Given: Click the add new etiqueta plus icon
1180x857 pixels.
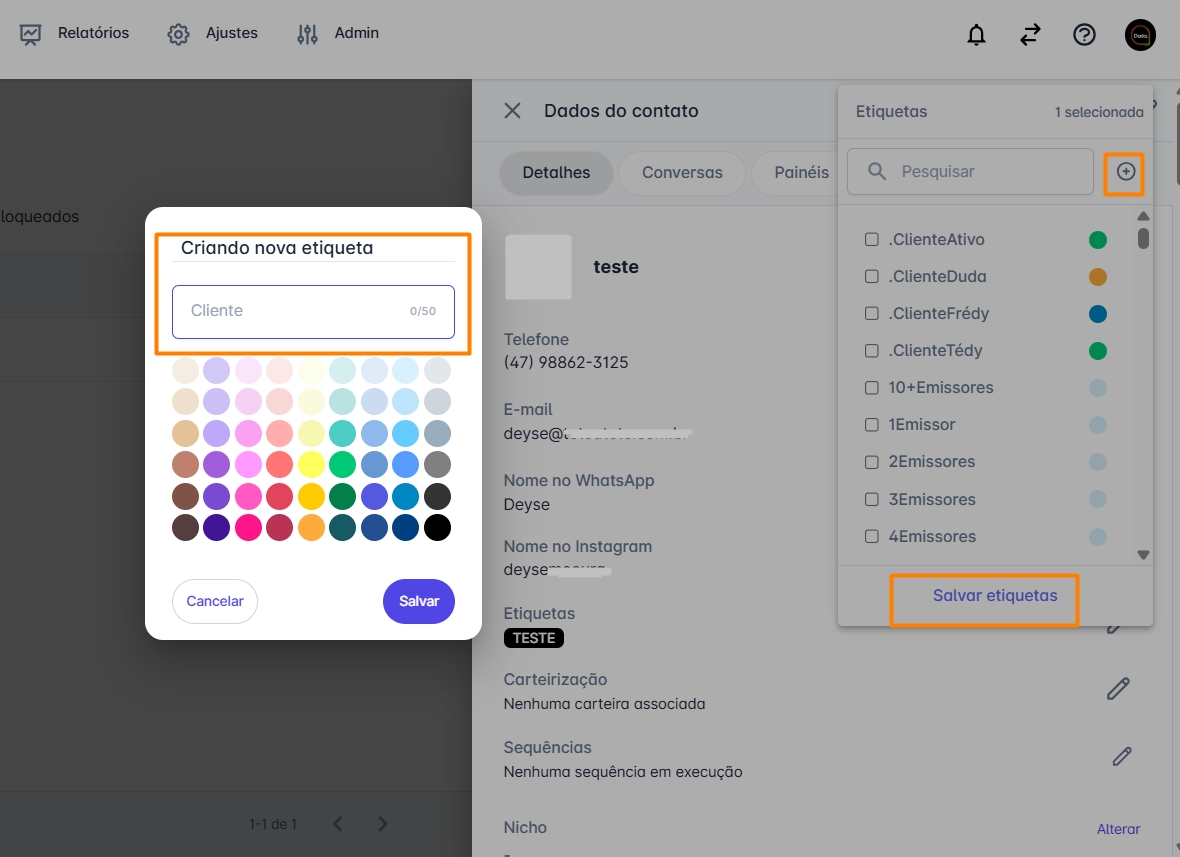Looking at the screenshot, I should [1126, 172].
